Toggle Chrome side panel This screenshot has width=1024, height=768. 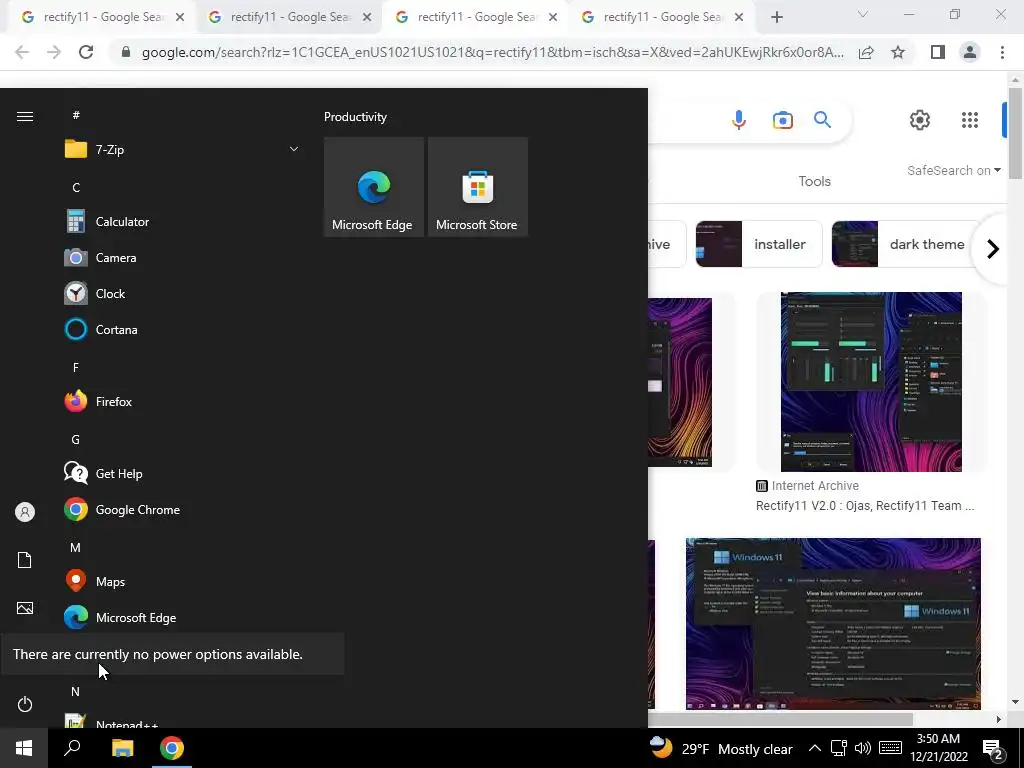point(938,52)
